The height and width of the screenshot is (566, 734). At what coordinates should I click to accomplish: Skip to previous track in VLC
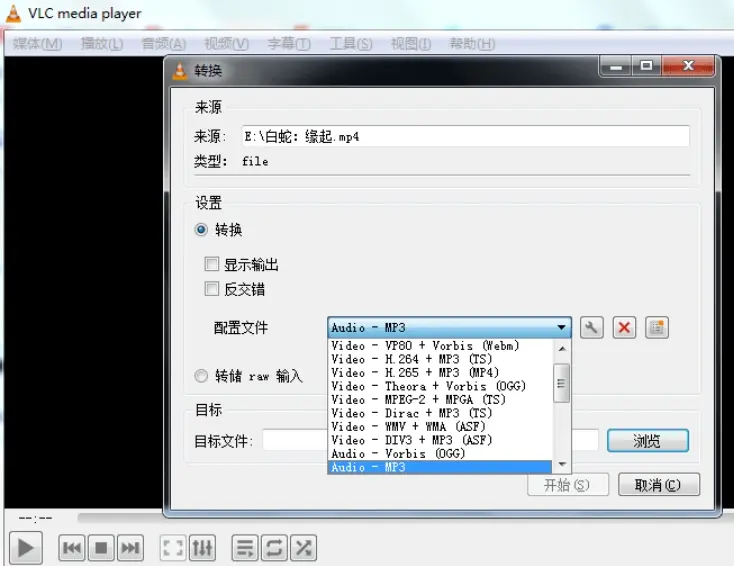click(72, 548)
